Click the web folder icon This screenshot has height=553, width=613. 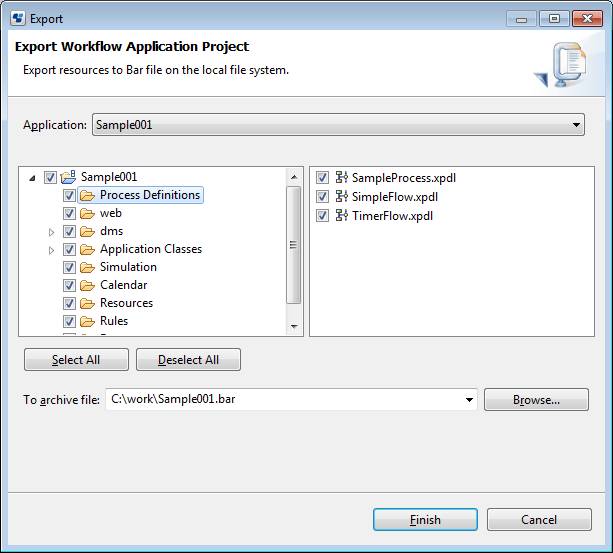click(x=87, y=213)
